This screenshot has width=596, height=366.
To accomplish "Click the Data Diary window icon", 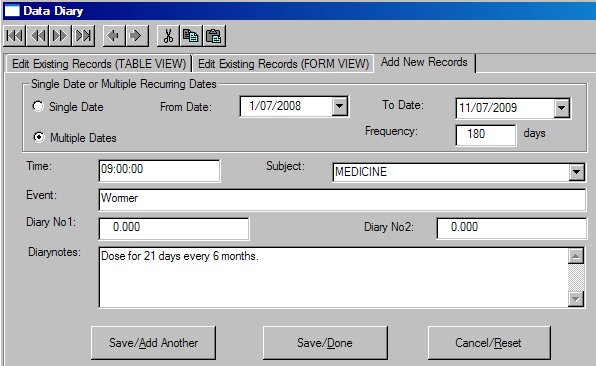I will click(x=11, y=10).
